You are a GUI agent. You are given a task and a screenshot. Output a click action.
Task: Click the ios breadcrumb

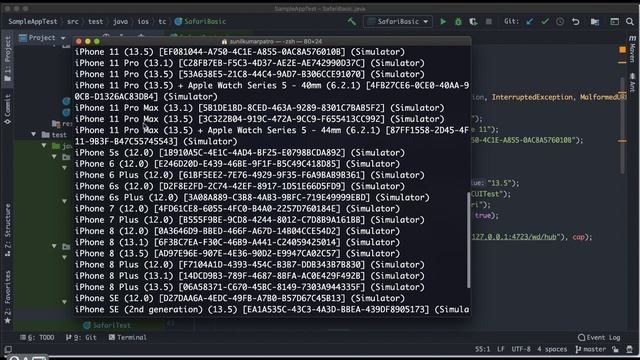143,22
